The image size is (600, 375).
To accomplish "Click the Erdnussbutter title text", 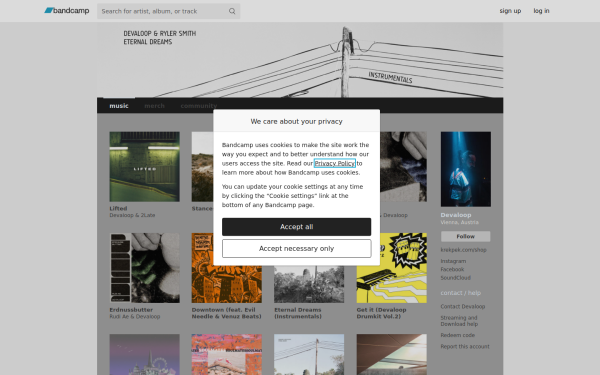I will click(131, 310).
